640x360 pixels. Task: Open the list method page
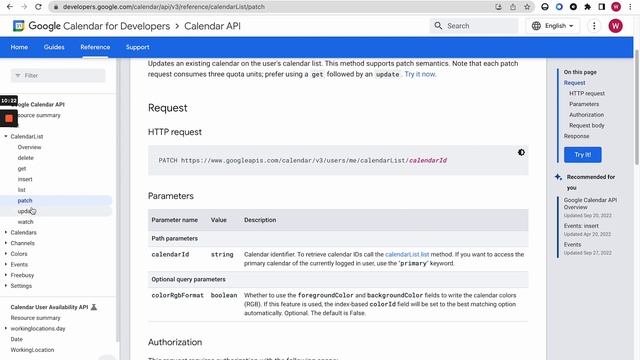tap(22, 190)
